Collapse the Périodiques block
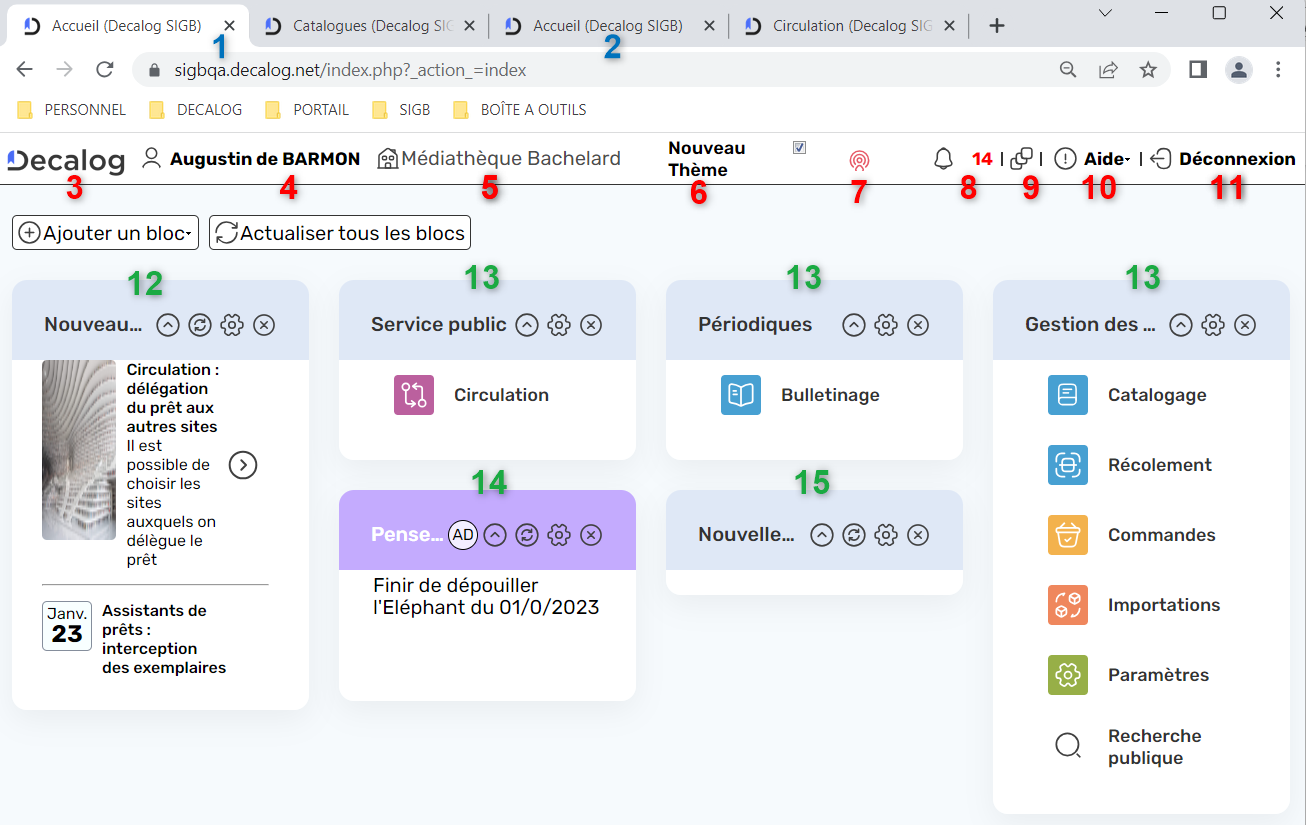Screen dimensions: 1306x825 853,325
